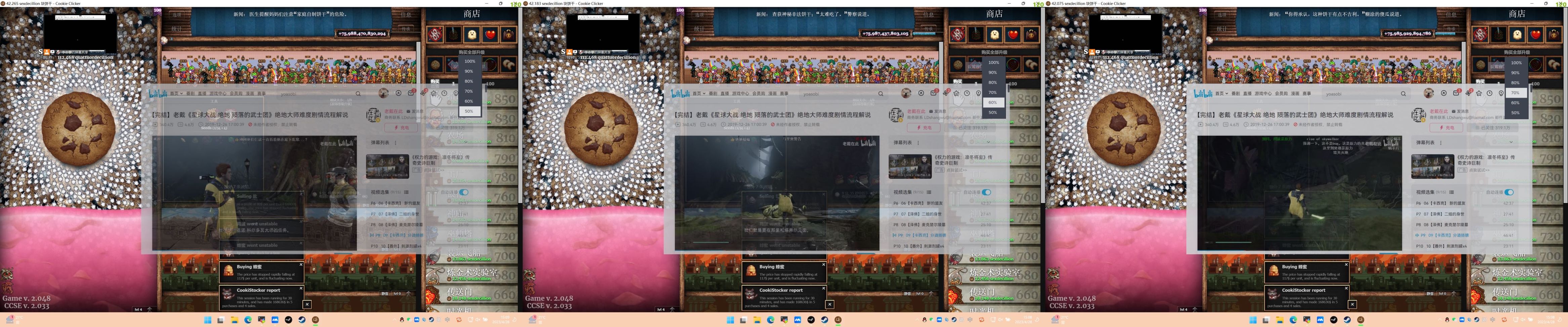1568x327 pixels.
Task: Open the 赛事 menu item in the 42.075 window
Action: [x=1307, y=94]
